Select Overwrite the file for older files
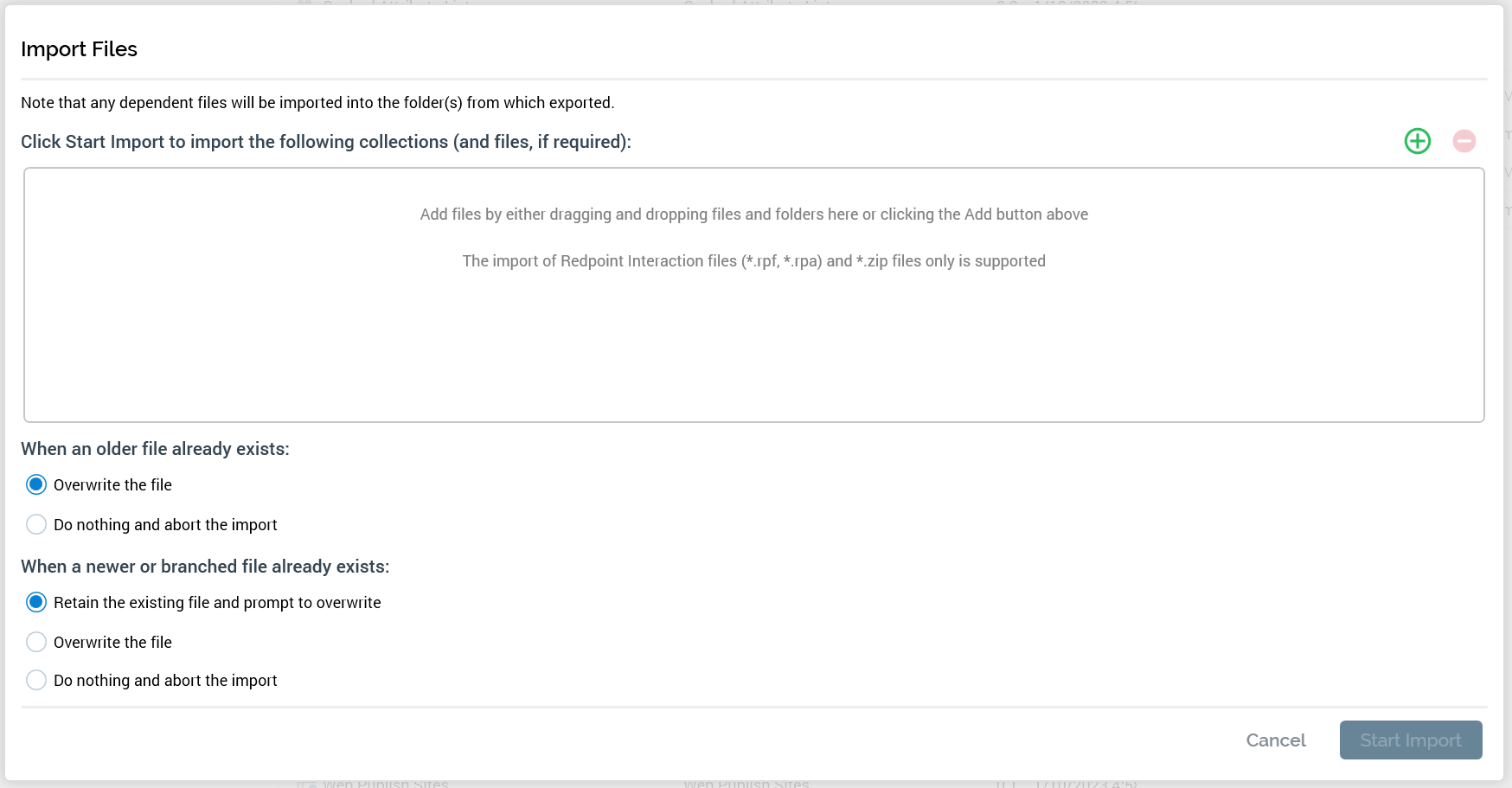Screen dimensions: 1512x788 pos(36,484)
